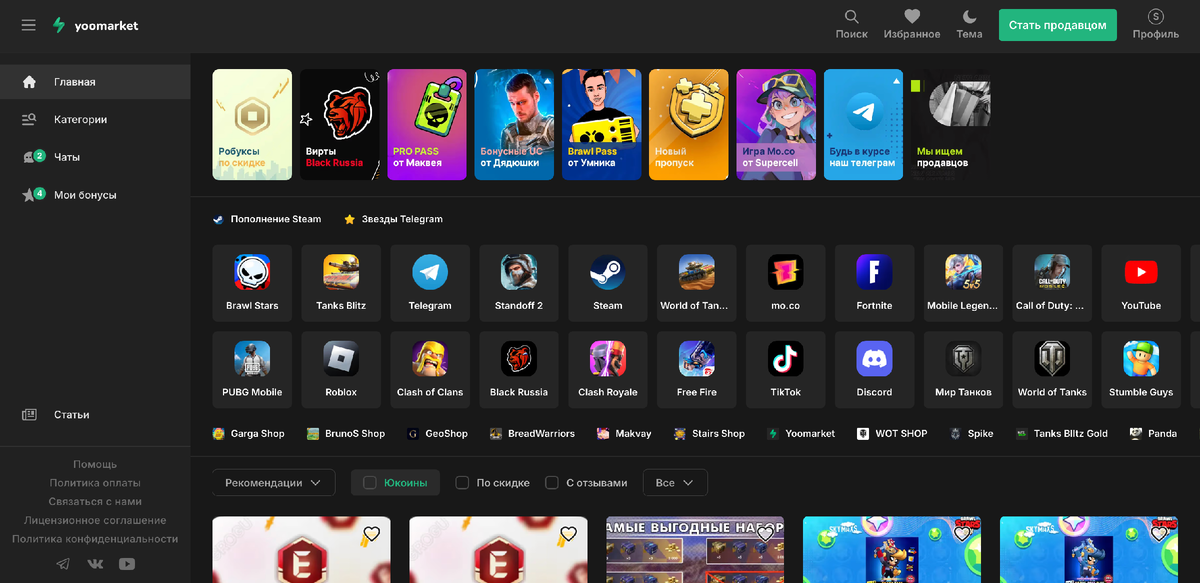This screenshot has height=583, width=1200.
Task: Open the Makvay seller
Action: coord(624,434)
